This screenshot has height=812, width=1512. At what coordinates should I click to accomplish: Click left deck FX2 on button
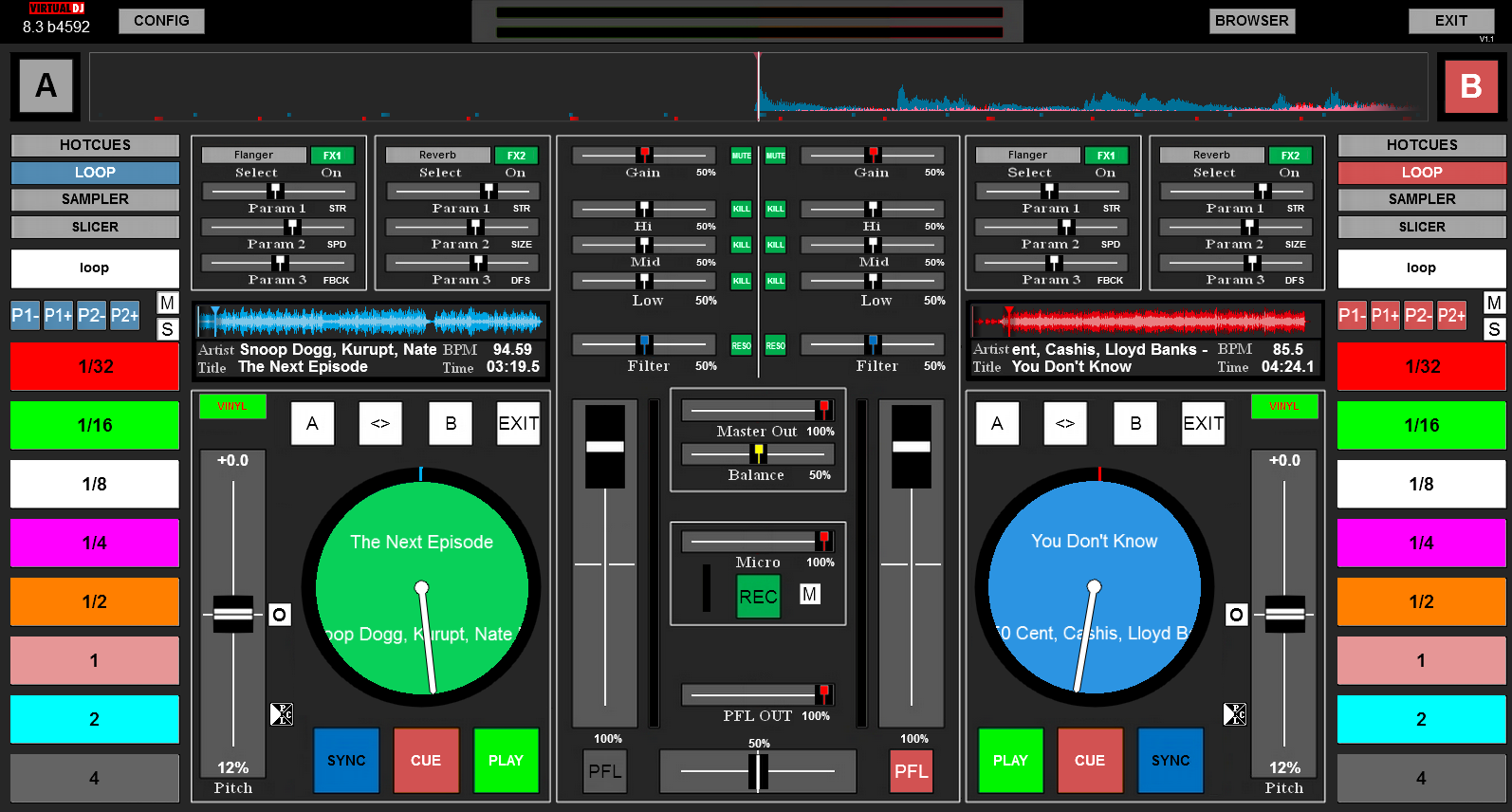(516, 156)
